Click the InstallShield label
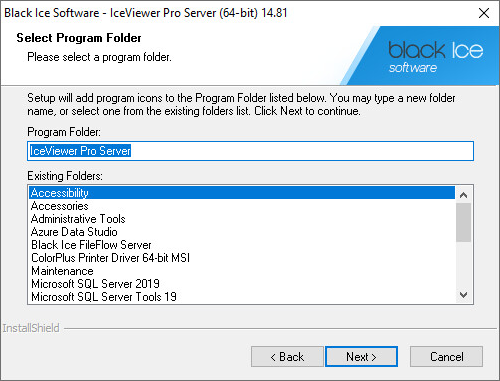This screenshot has width=500, height=381. click(31, 328)
